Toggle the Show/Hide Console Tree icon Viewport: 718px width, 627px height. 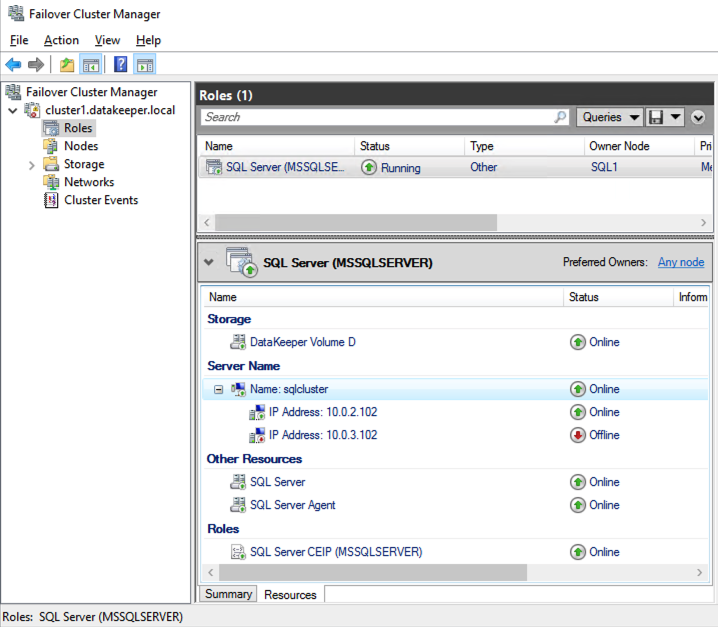tap(91, 65)
